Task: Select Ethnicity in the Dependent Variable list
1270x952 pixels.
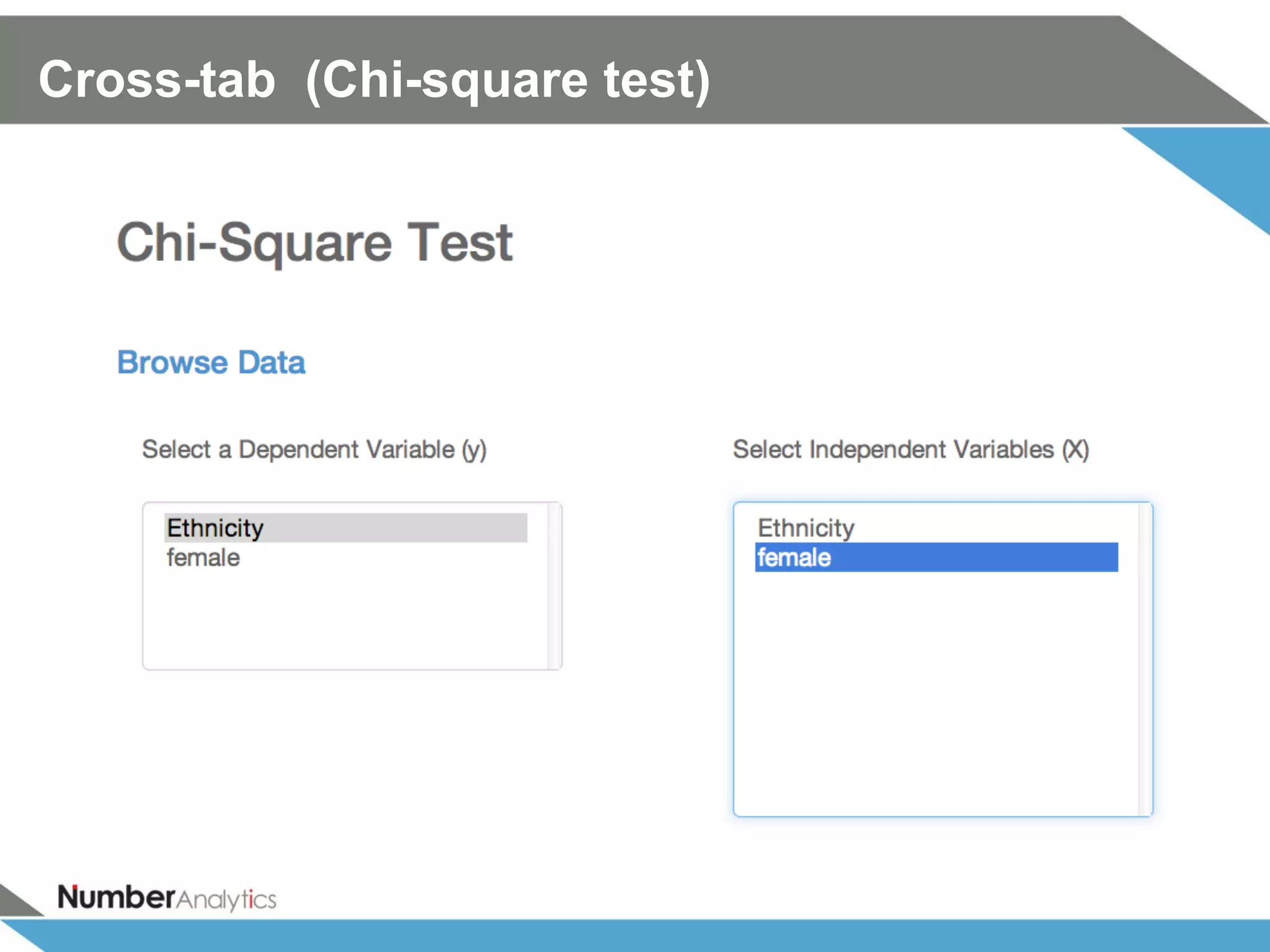Action: coord(345,527)
